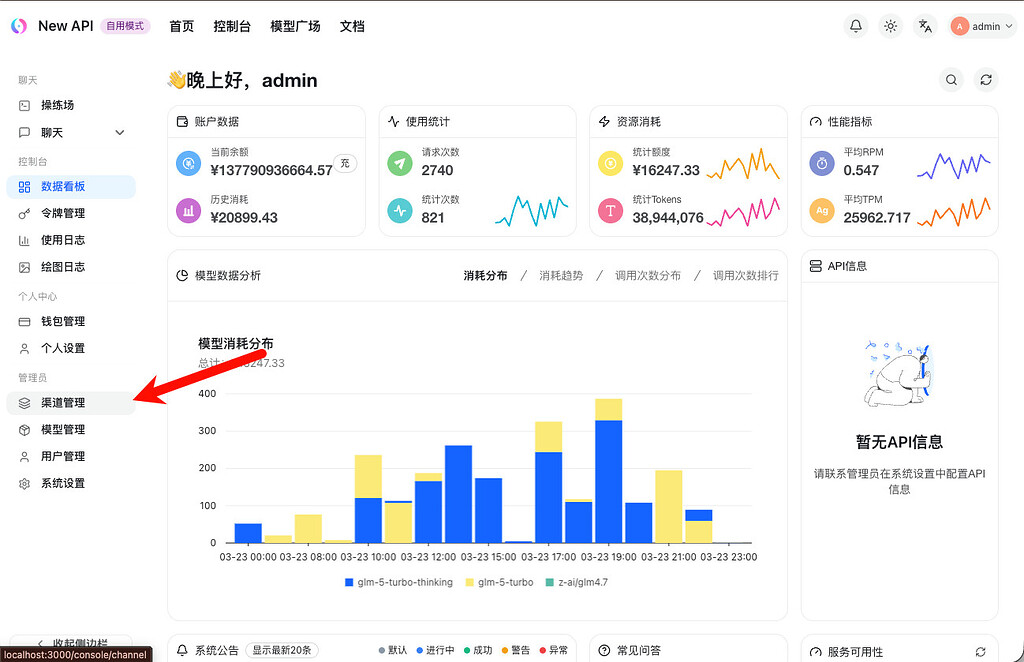Toggle z-ai/glm4.7 legend entry
The width and height of the screenshot is (1024, 662).
click(577, 582)
